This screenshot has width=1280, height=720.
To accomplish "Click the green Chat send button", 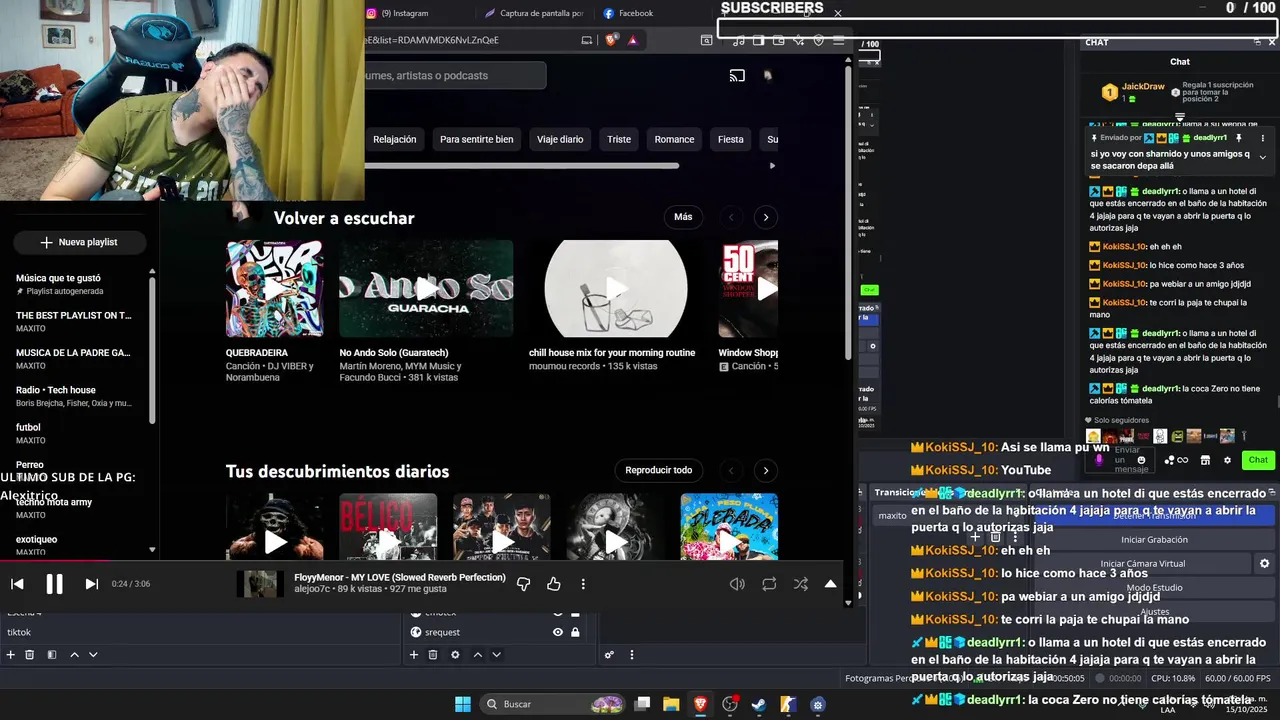I will coord(1258,460).
